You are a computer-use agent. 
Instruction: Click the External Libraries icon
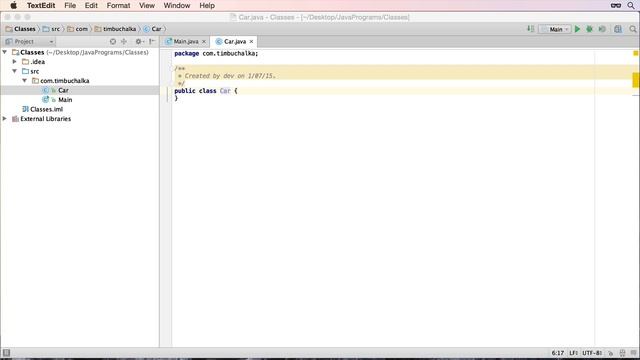pyautogui.click(x=16, y=119)
